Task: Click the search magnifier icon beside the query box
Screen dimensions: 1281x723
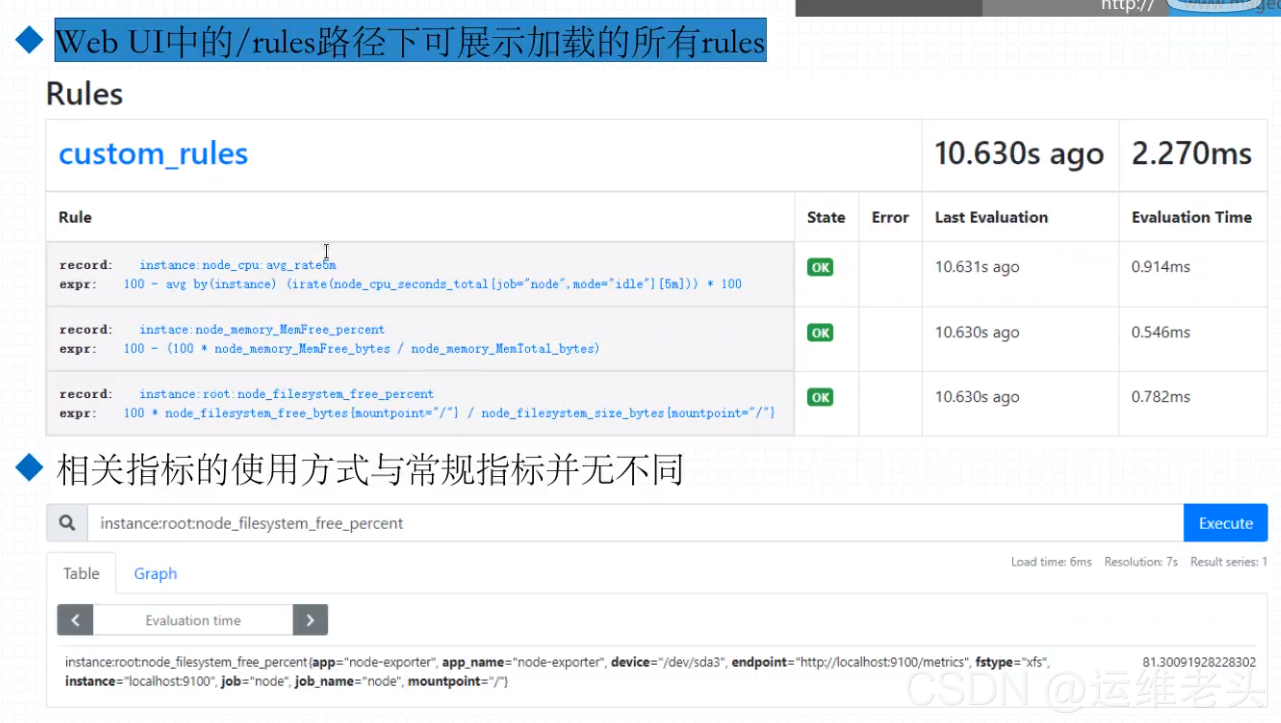Action: coord(67,523)
